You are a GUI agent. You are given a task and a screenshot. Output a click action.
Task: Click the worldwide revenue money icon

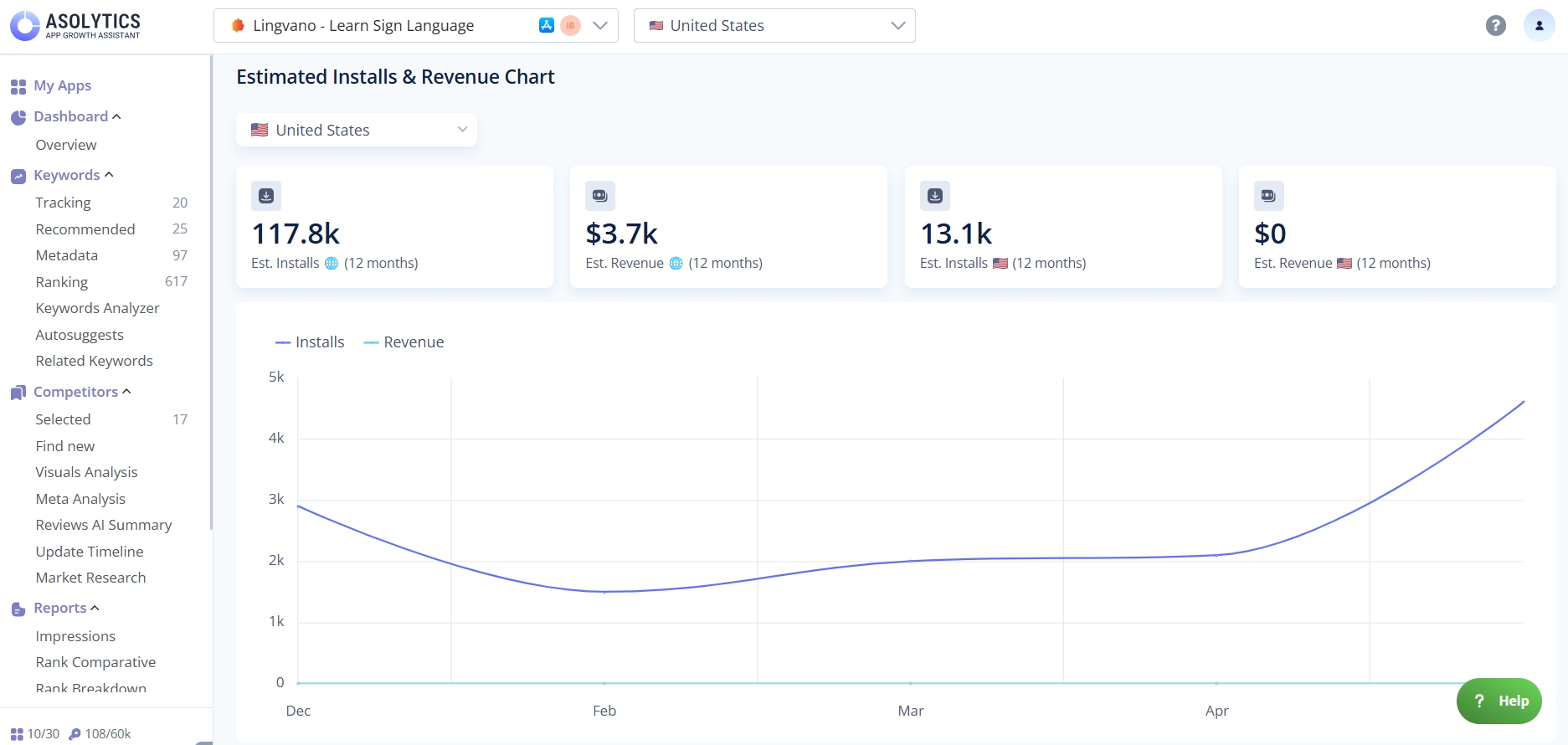coord(600,196)
